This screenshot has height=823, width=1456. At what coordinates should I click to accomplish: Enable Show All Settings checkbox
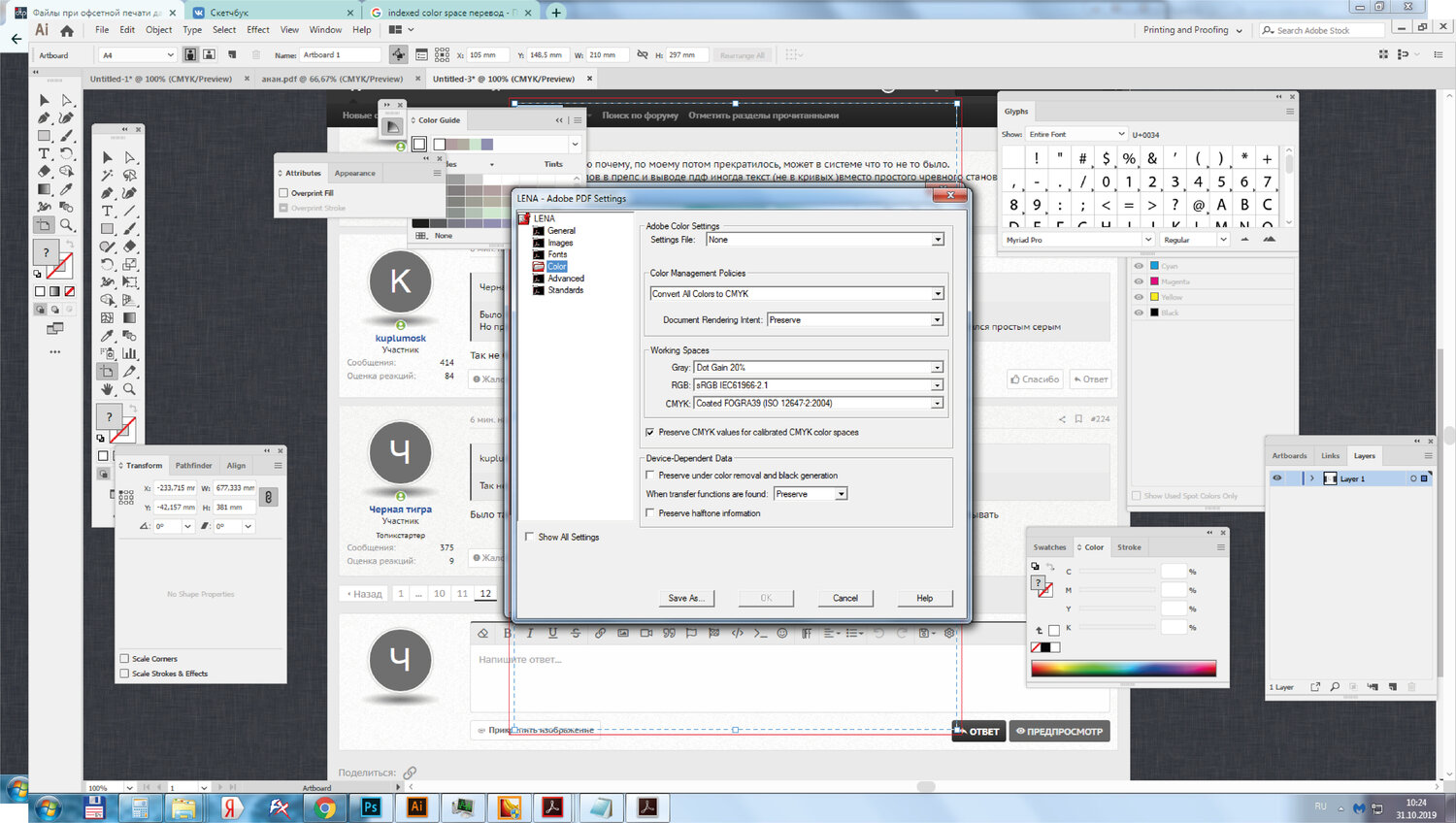click(x=530, y=537)
